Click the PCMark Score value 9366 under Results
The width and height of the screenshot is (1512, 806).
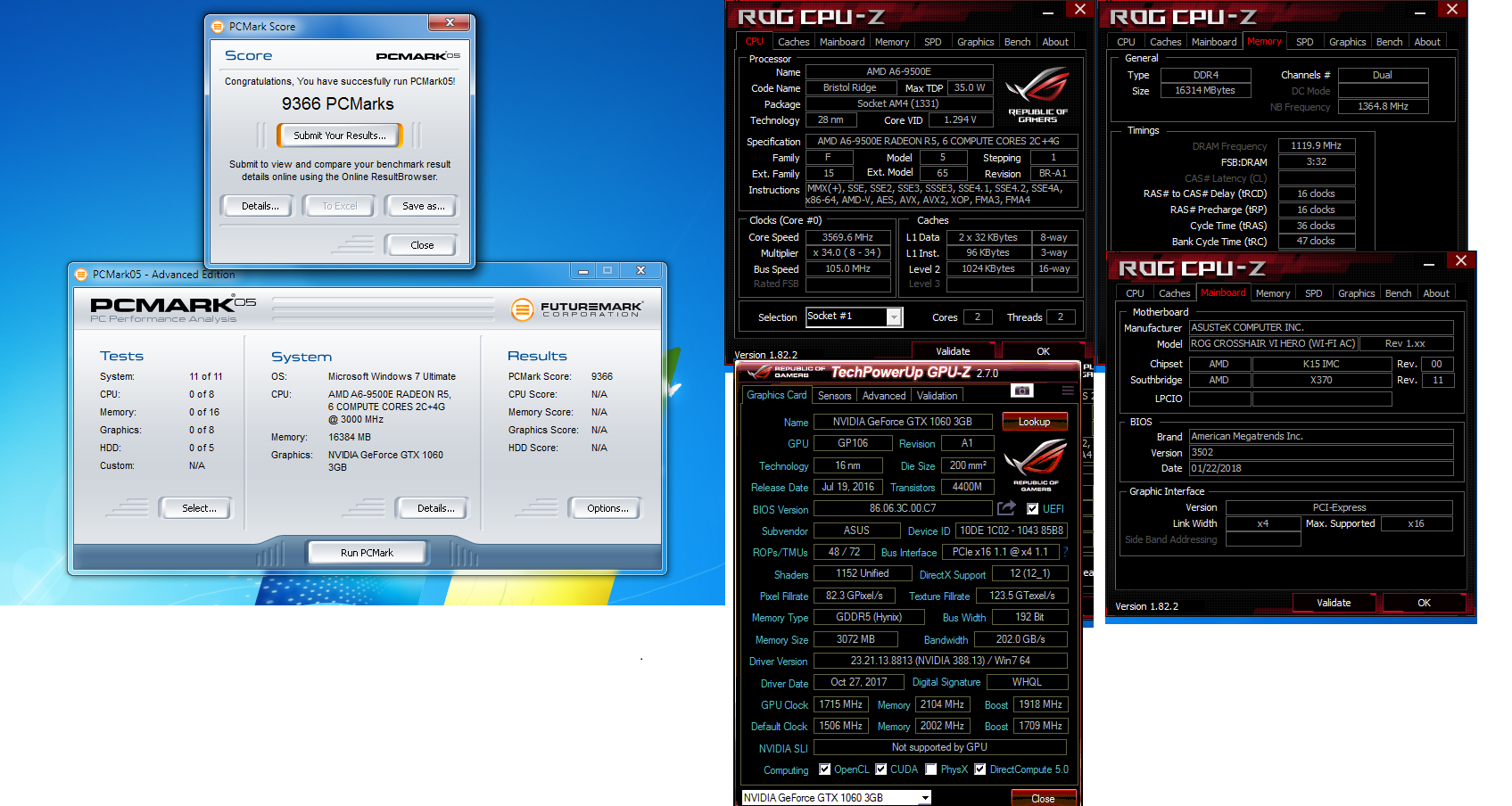coord(602,376)
